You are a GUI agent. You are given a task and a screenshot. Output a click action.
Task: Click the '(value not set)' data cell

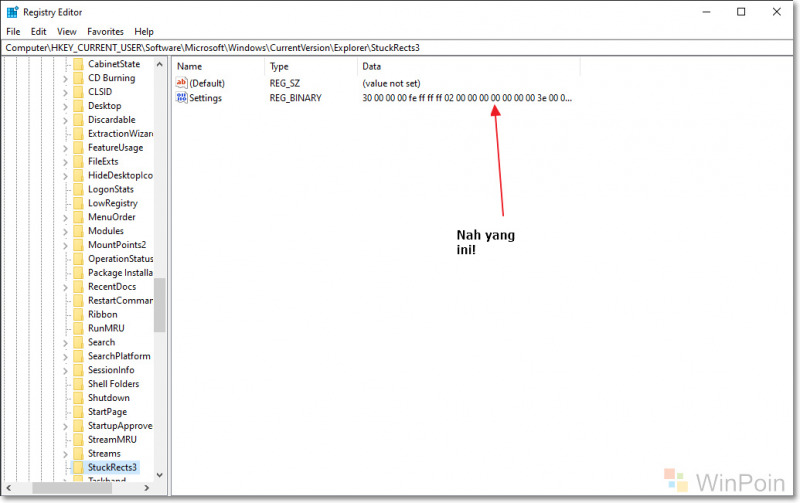391,83
